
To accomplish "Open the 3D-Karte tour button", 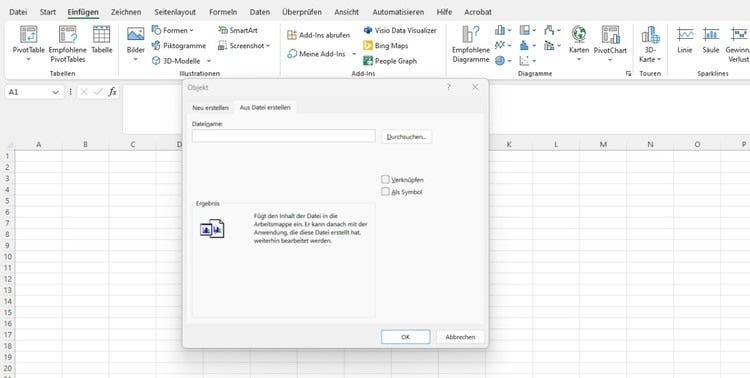I will (651, 44).
